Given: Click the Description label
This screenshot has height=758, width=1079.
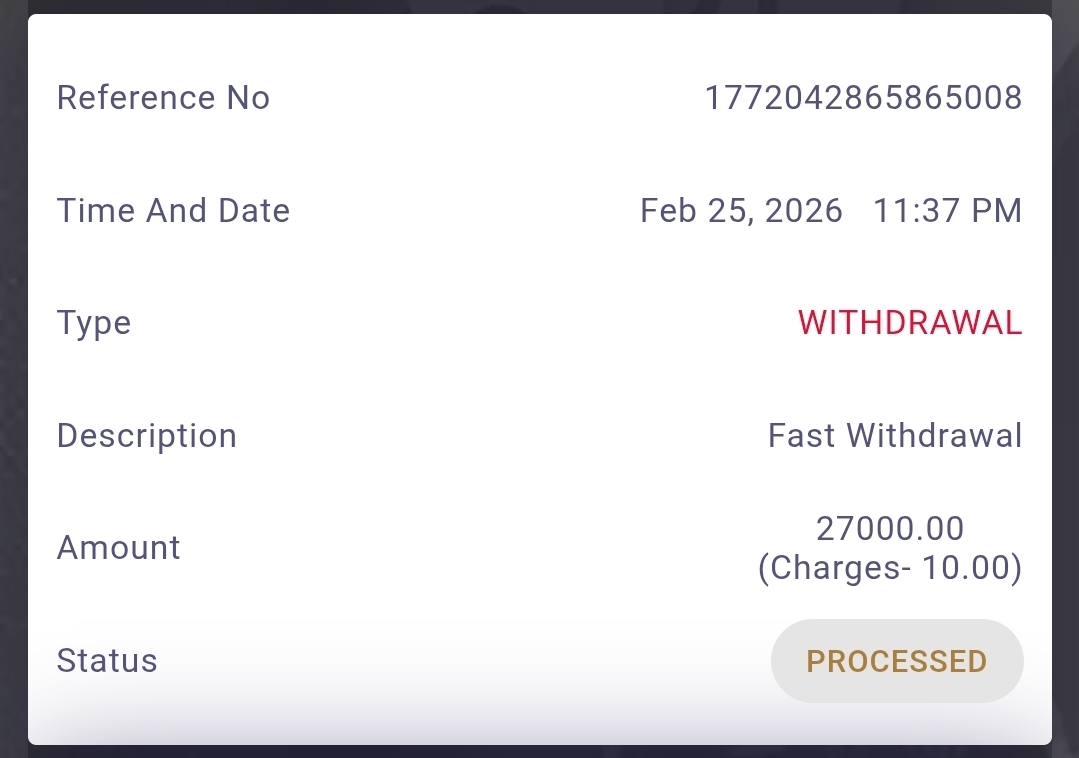Looking at the screenshot, I should click(x=147, y=436).
